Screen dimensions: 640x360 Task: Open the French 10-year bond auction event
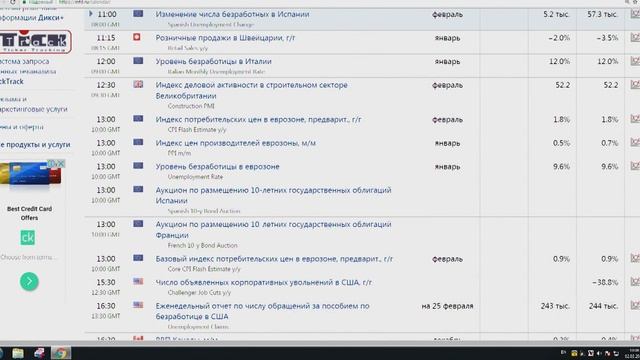tap(273, 230)
